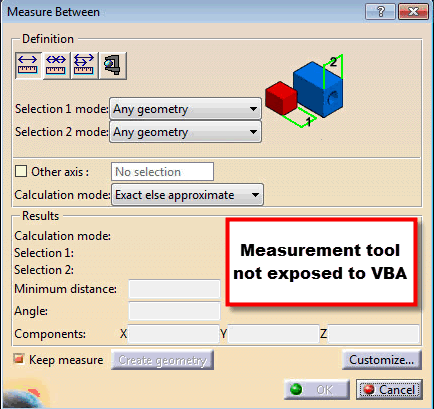Click the Minimum distance result field
This screenshot has width=434, height=409.
tap(174, 289)
